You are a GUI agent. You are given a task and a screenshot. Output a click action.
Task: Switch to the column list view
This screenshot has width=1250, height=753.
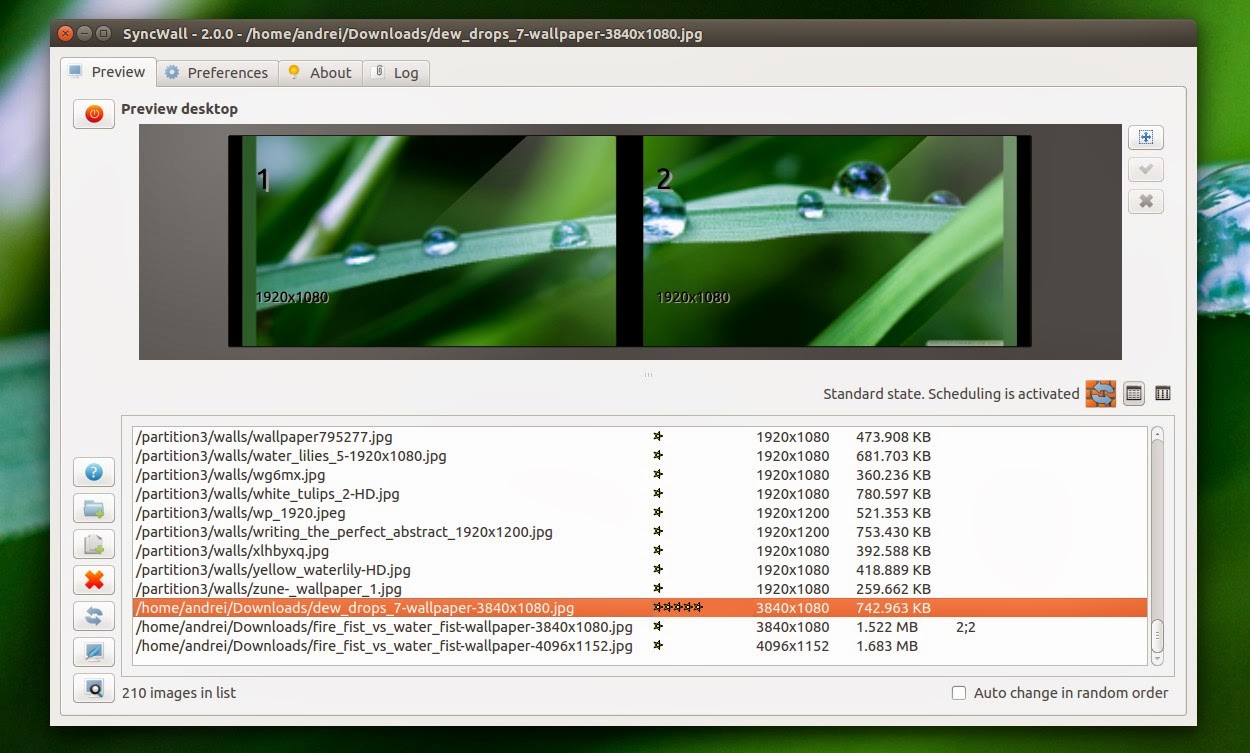point(1162,393)
